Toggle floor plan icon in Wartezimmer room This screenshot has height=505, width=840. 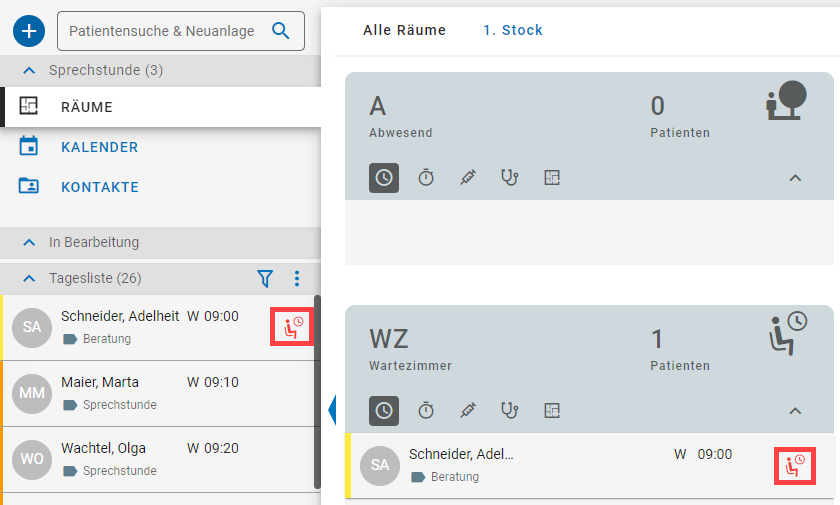tap(552, 410)
